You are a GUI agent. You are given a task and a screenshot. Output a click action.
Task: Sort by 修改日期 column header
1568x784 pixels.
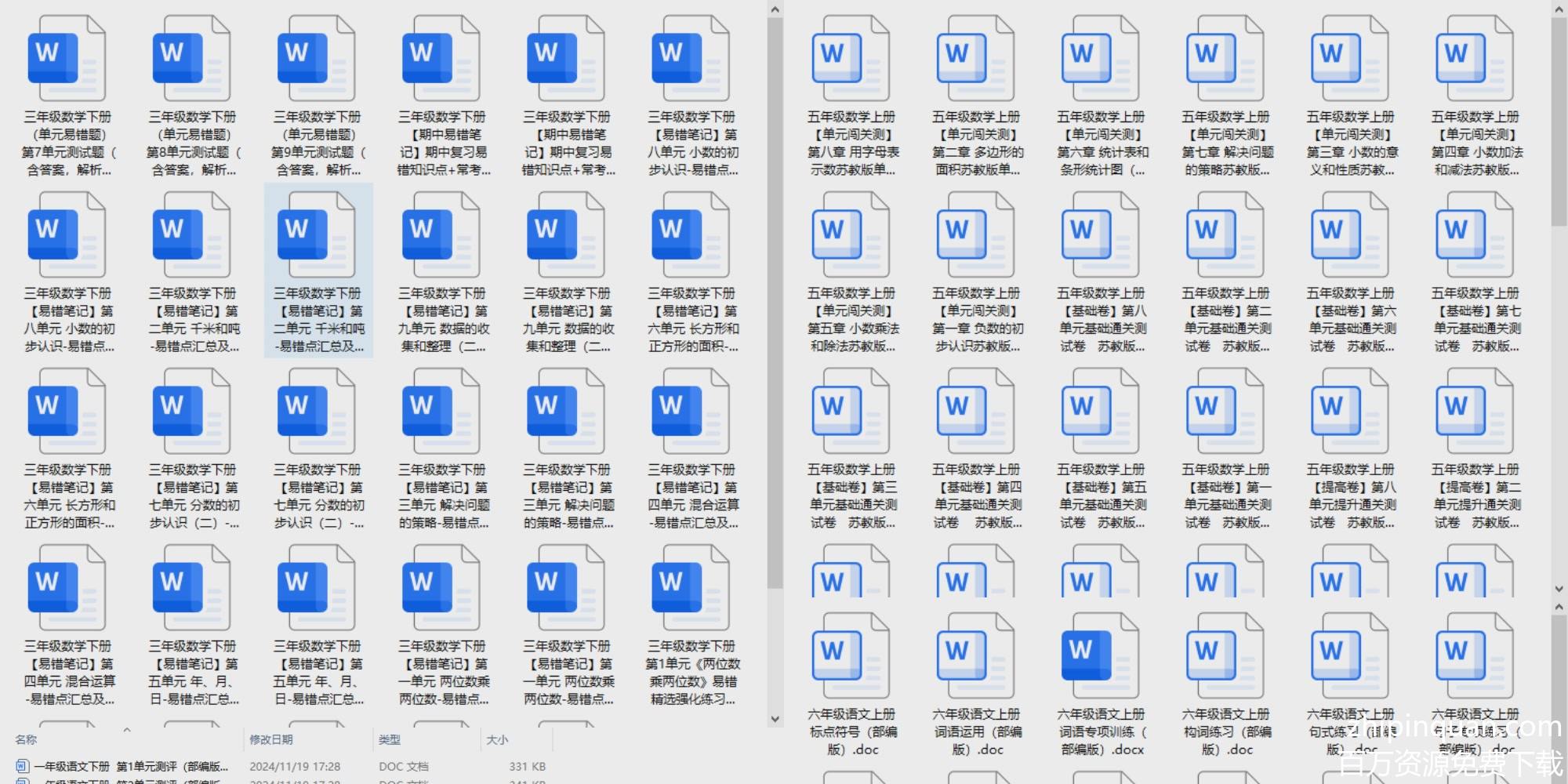click(271, 739)
